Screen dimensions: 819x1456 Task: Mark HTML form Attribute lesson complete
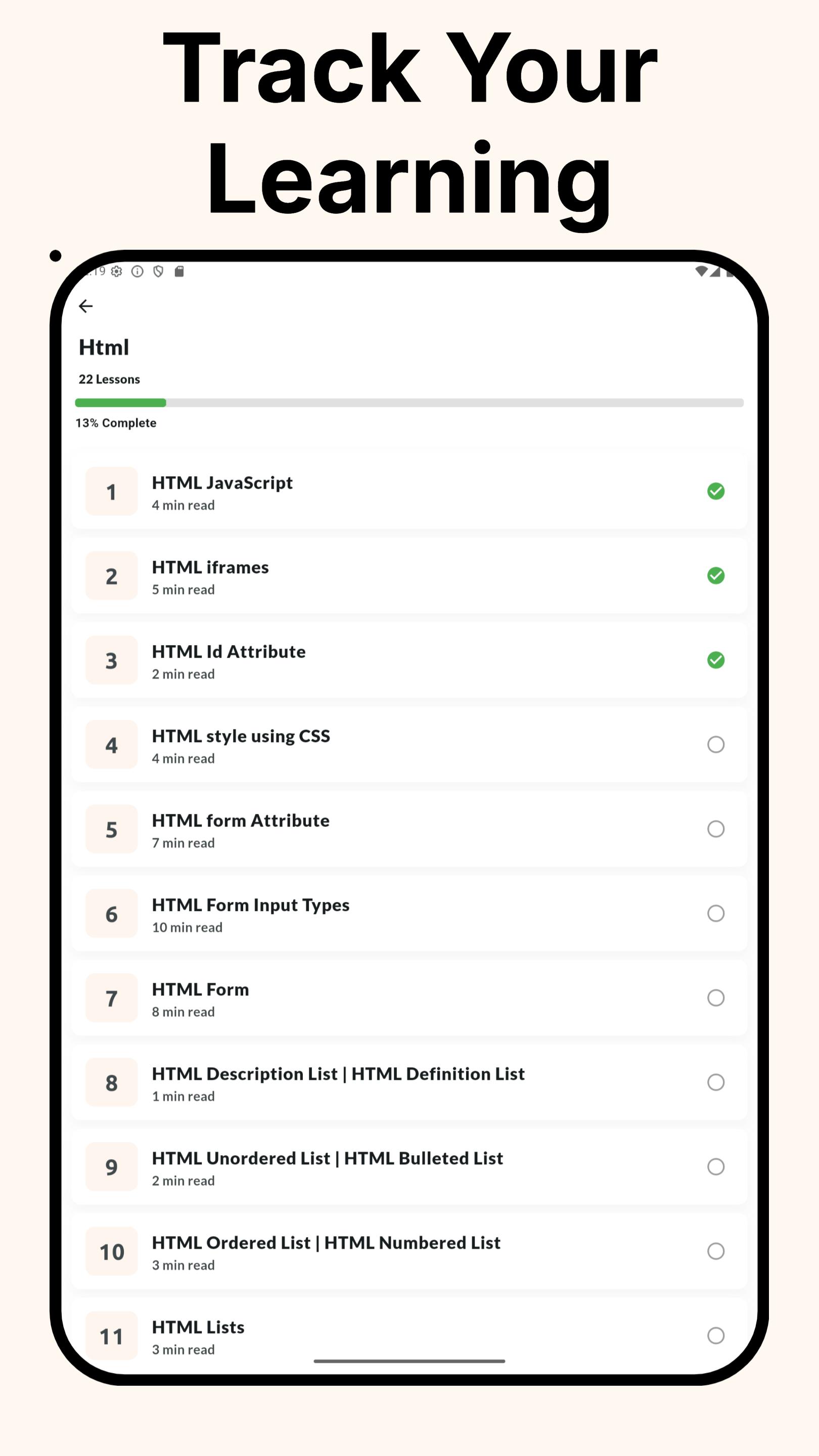tap(715, 829)
